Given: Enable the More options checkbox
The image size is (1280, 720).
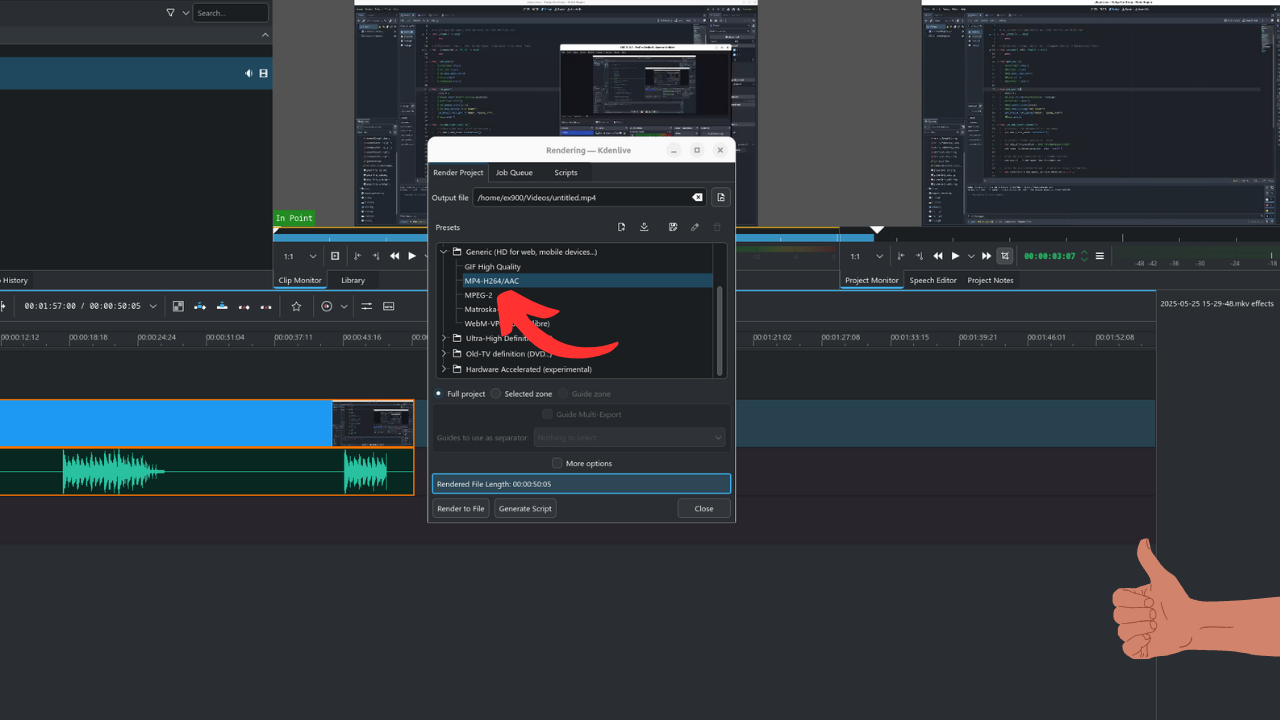Looking at the screenshot, I should tap(557, 464).
